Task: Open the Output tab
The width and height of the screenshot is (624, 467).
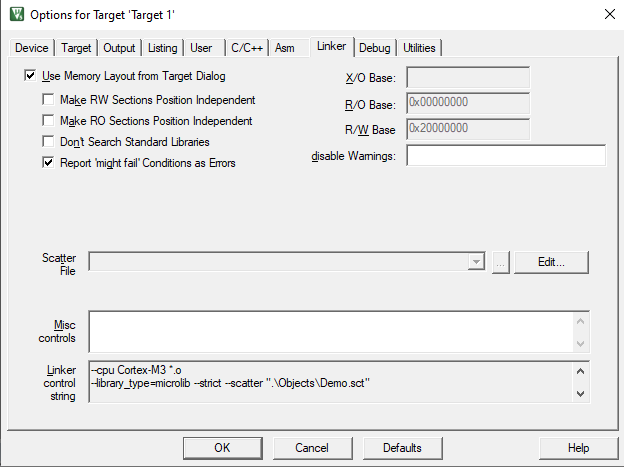Action: coord(119,48)
